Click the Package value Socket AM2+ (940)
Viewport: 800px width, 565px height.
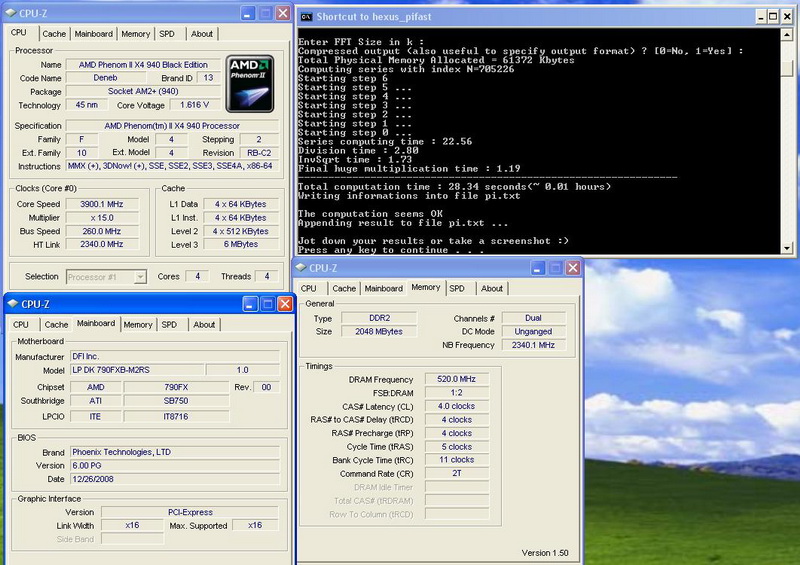[143, 91]
